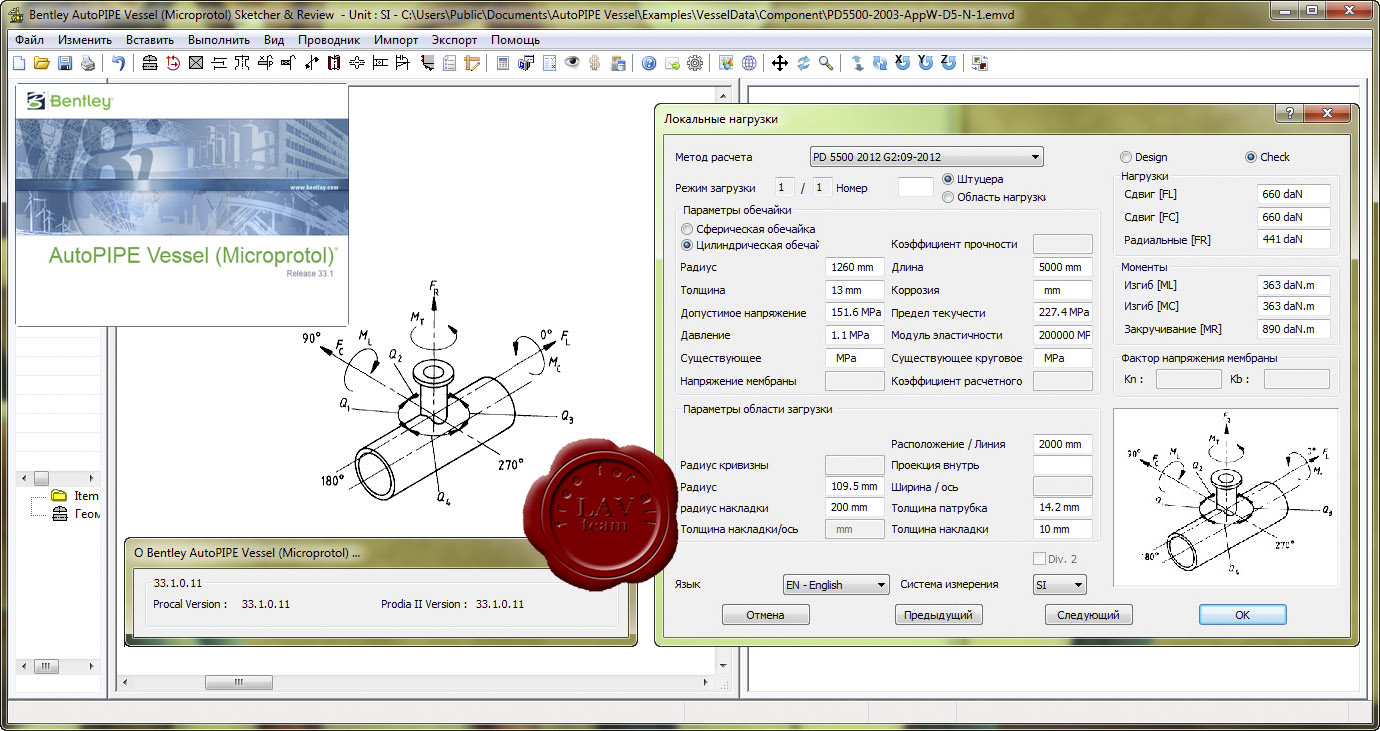1380x731 pixels.
Task: Open settings gear toolbar icon
Action: pyautogui.click(x=695, y=63)
